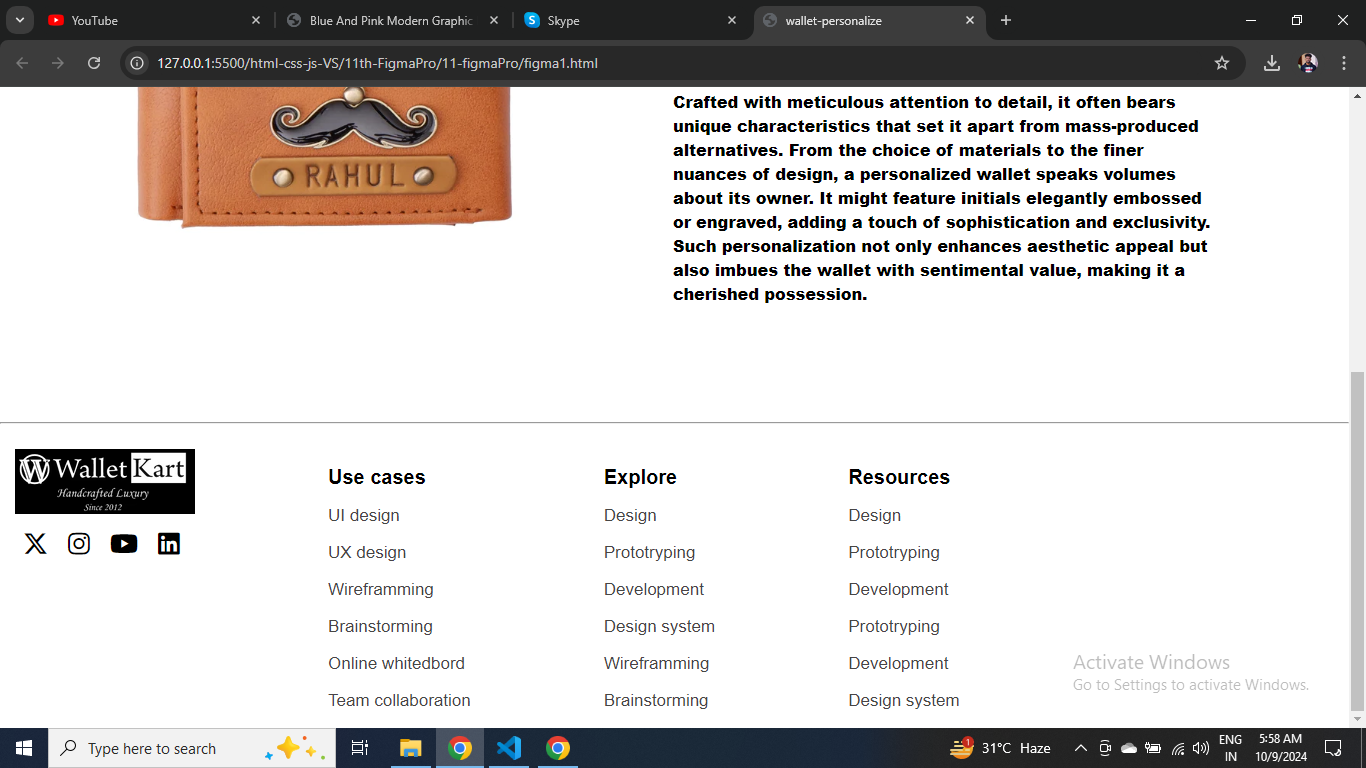Open the UI design link
The width and height of the screenshot is (1366, 768).
point(364,515)
